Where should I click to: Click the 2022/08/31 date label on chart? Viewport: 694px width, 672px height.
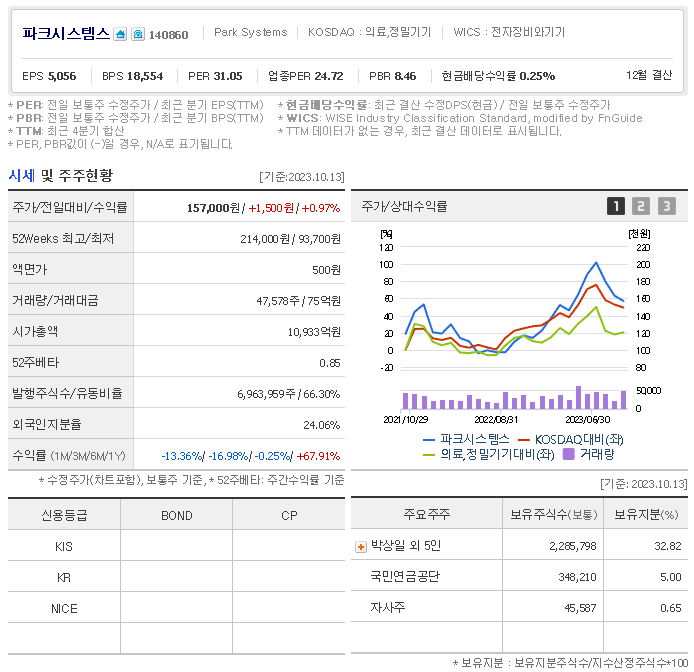[x=496, y=419]
